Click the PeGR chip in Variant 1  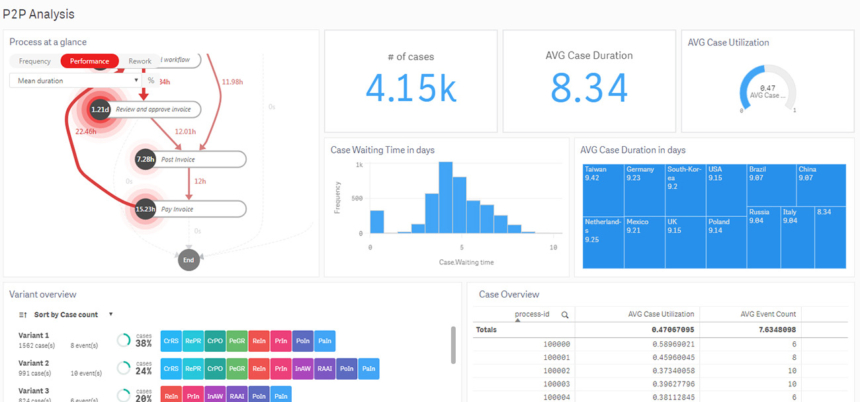(x=236, y=341)
